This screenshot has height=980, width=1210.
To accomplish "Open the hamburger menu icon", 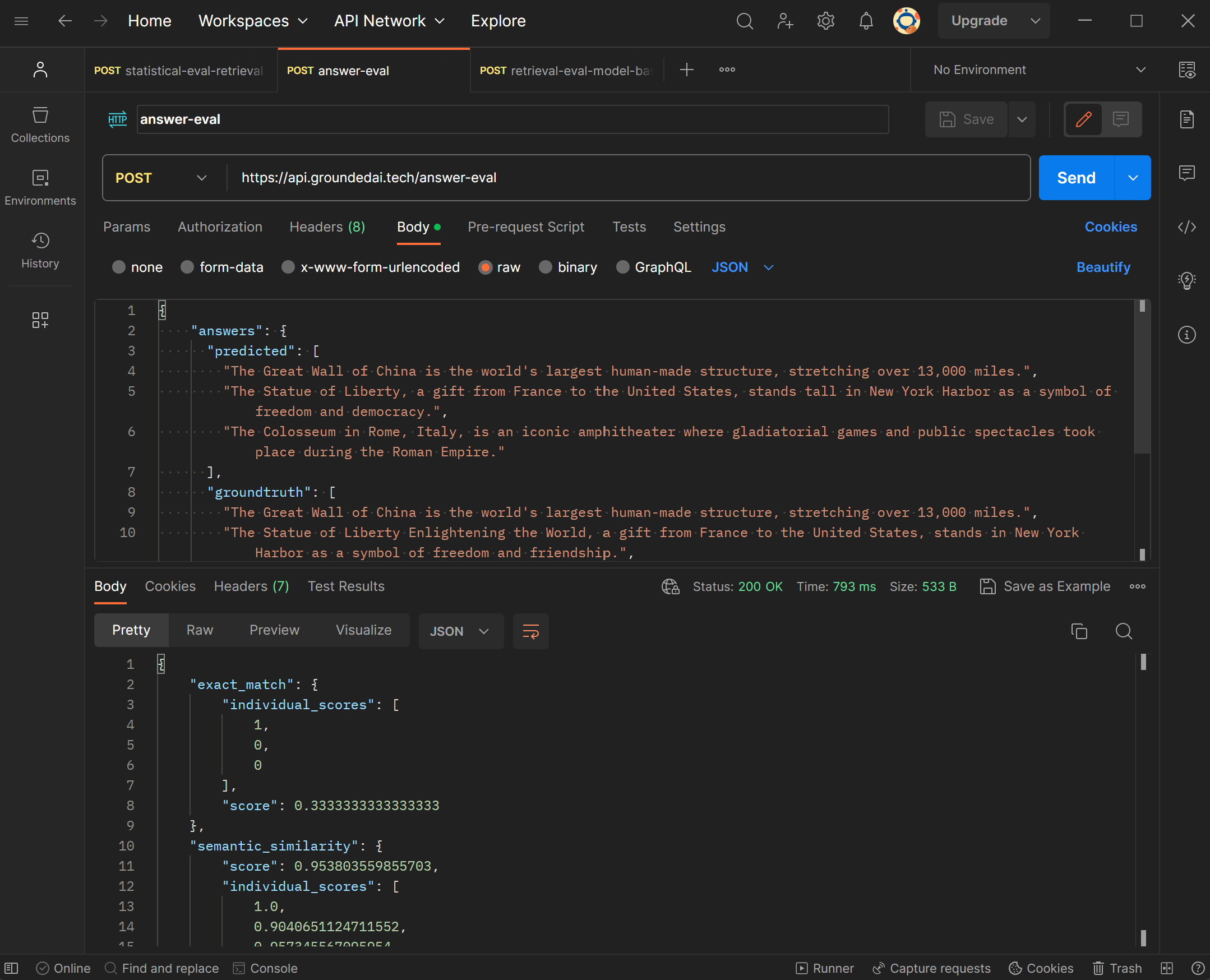I will 21,21.
